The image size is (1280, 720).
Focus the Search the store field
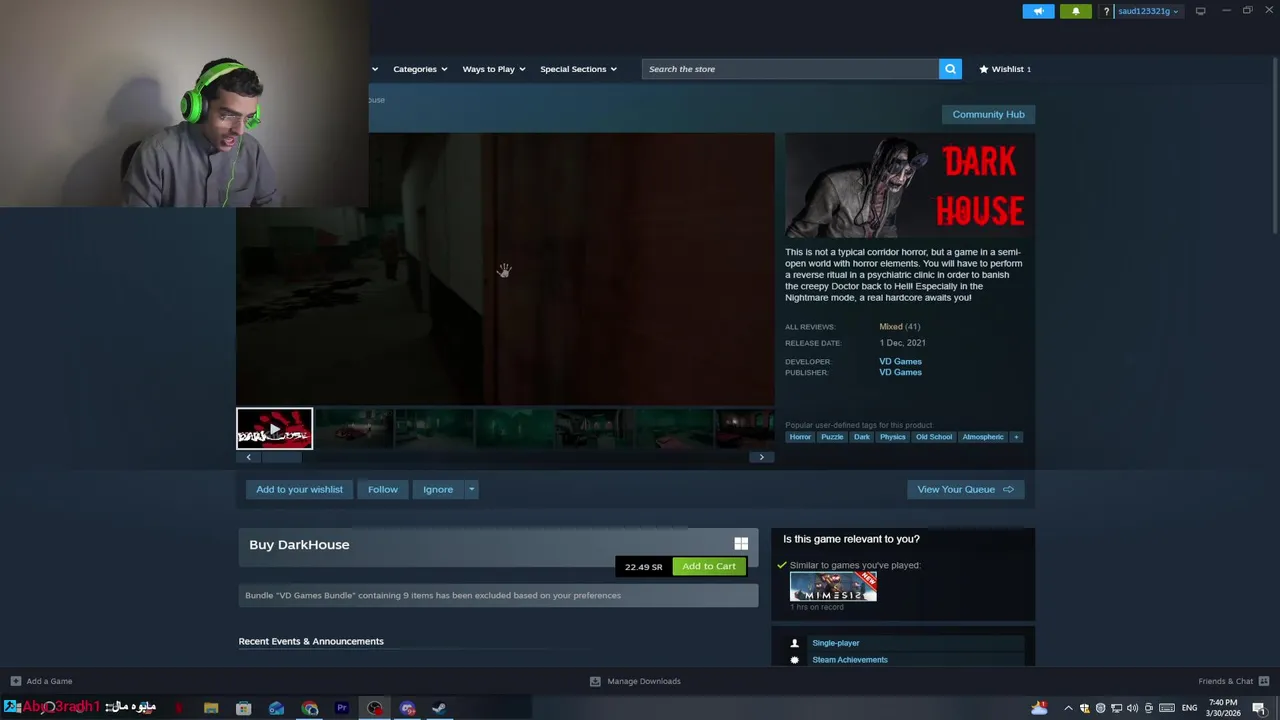(x=790, y=69)
